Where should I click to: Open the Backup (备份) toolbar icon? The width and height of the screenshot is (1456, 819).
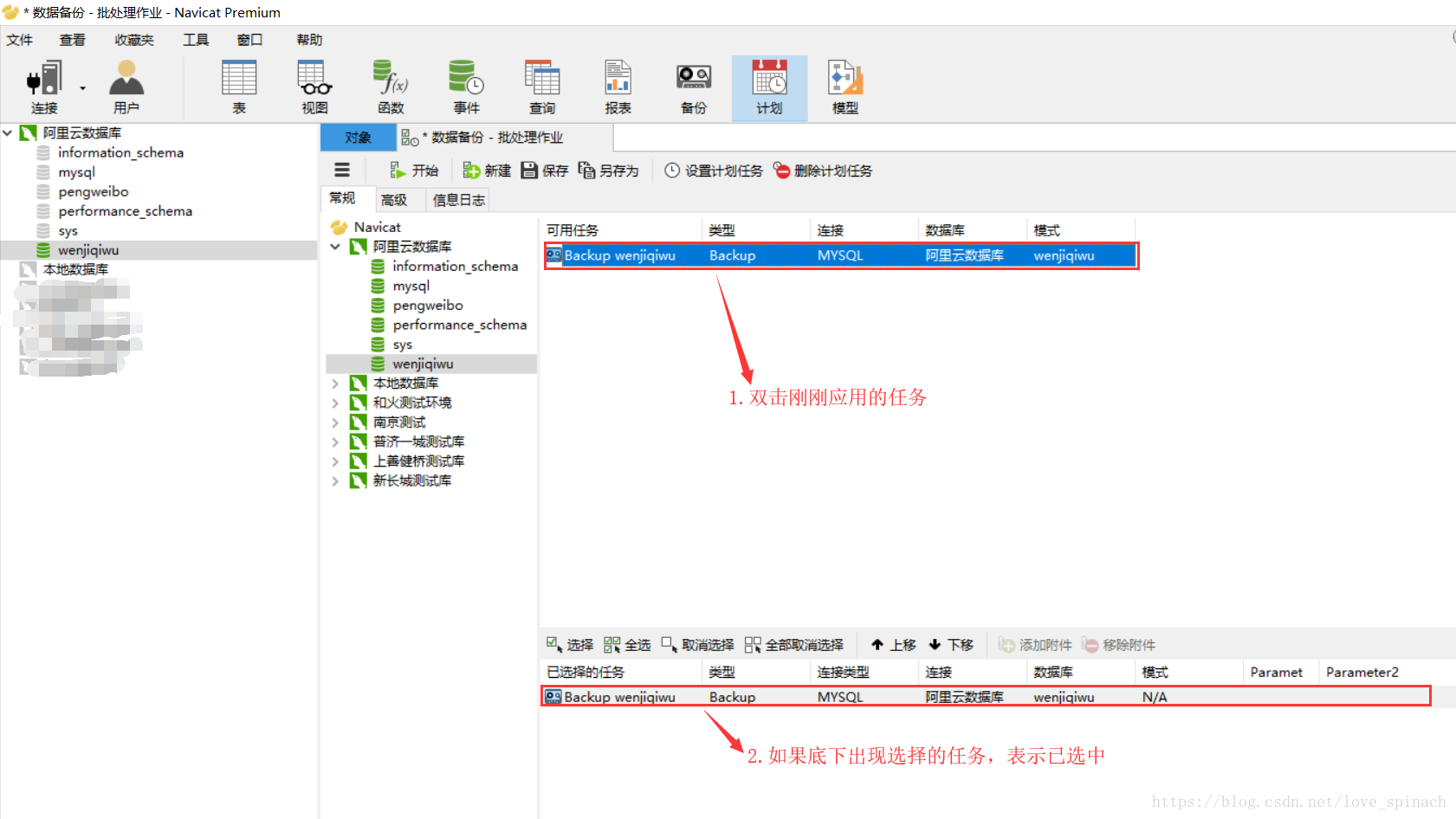(x=694, y=87)
